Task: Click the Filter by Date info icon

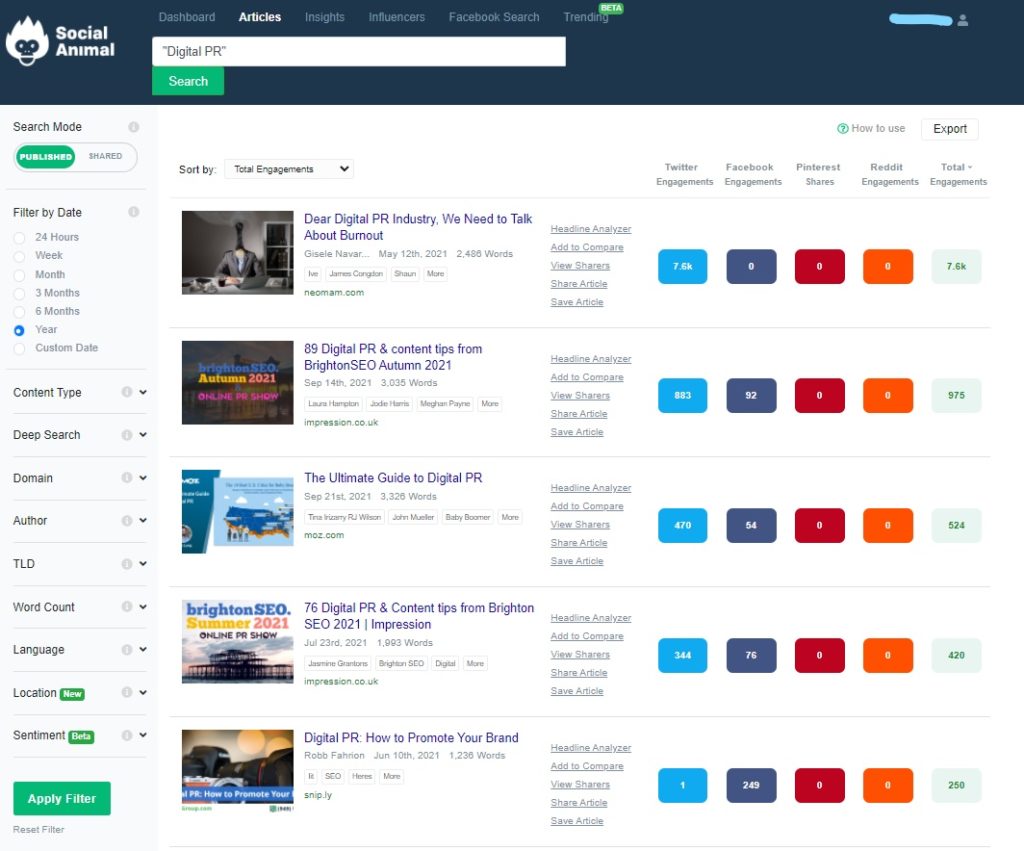Action: tap(133, 212)
